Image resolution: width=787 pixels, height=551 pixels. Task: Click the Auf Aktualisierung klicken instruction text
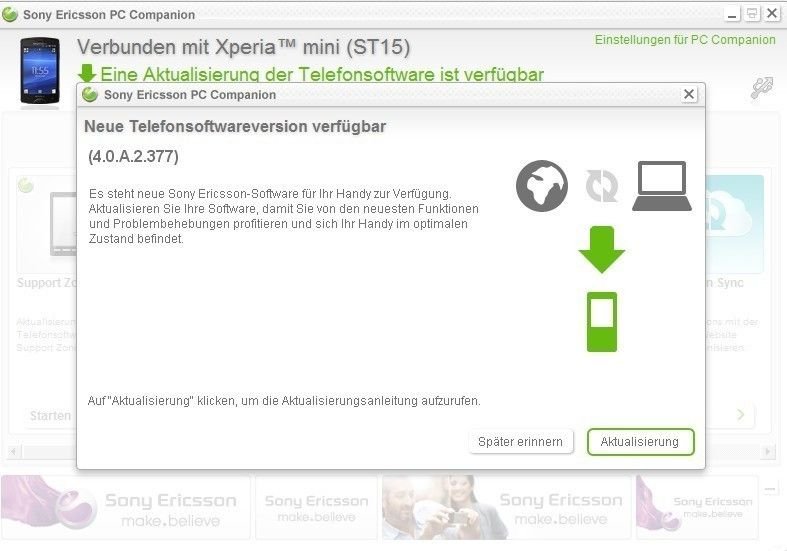(284, 401)
